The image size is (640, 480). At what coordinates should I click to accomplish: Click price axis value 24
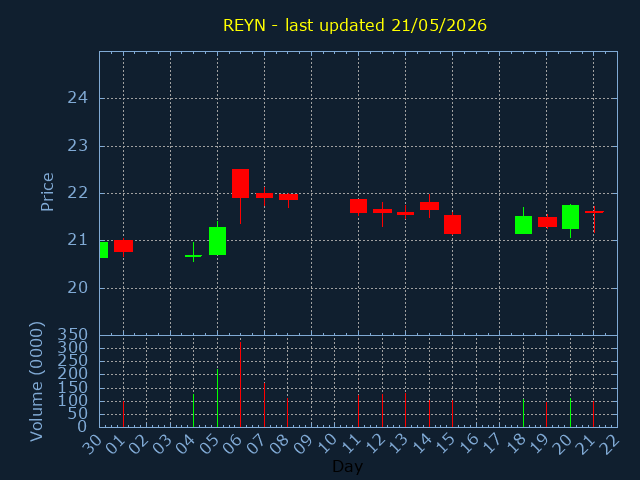coord(78,98)
